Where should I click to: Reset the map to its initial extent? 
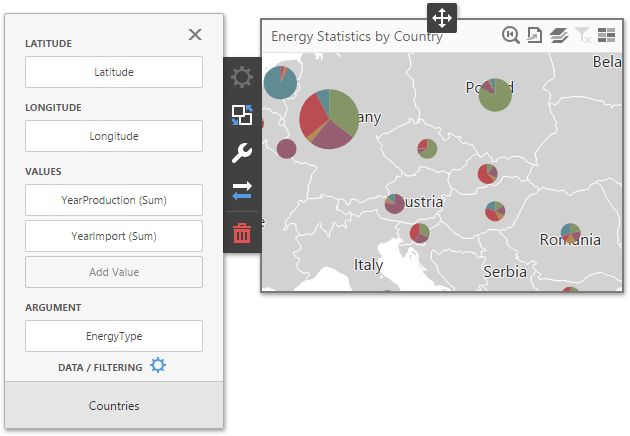click(x=511, y=35)
